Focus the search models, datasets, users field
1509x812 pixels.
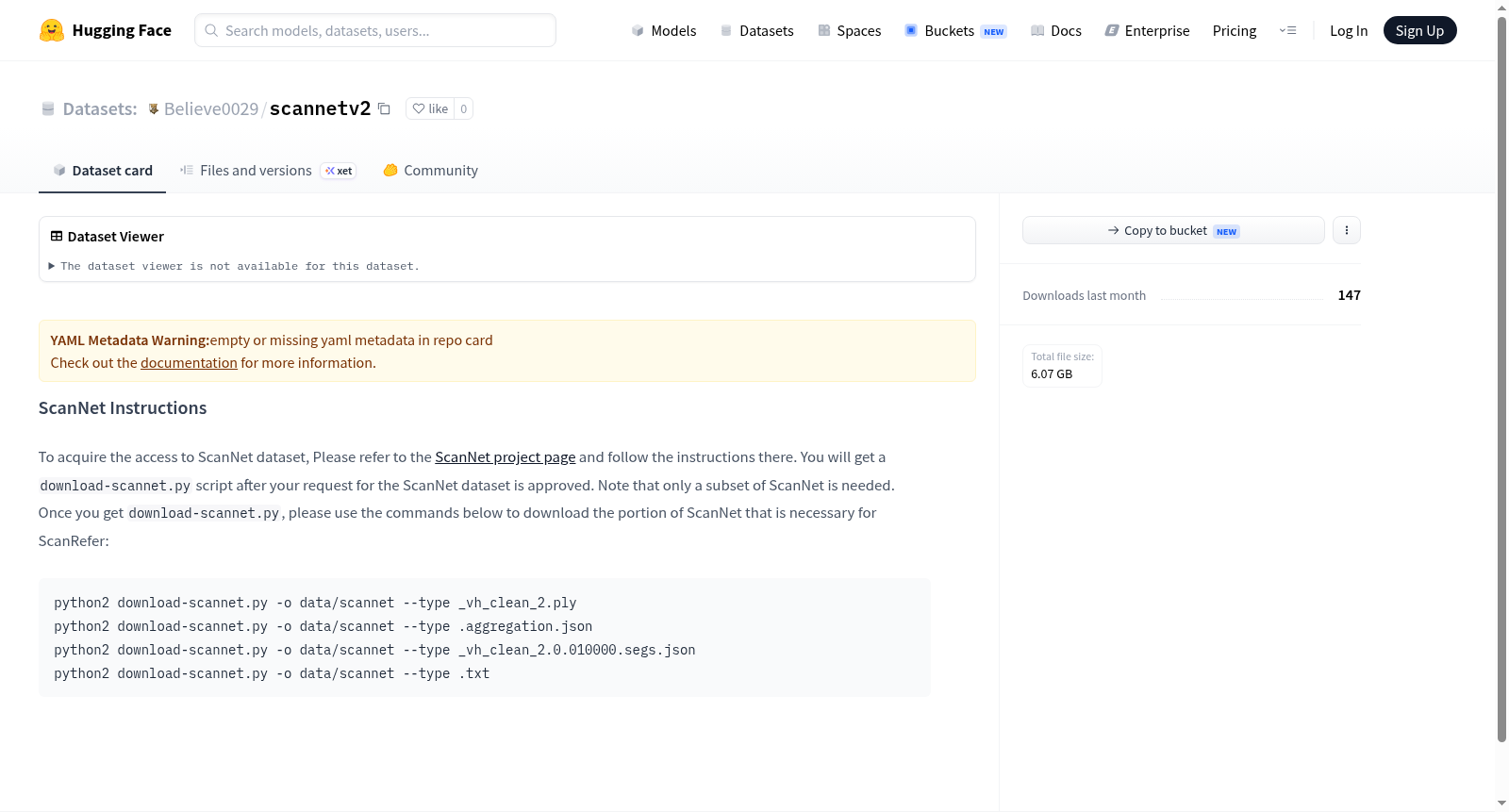(x=375, y=30)
